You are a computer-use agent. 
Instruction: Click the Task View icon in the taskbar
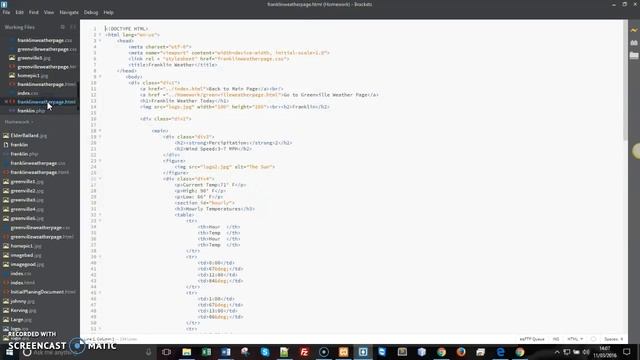(166, 352)
